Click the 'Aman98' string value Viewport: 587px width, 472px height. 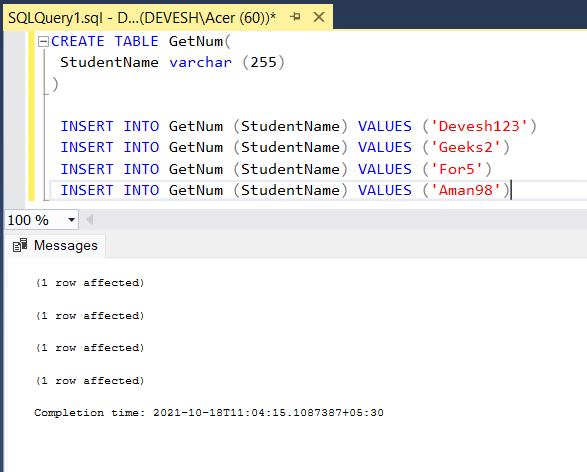tap(466, 191)
